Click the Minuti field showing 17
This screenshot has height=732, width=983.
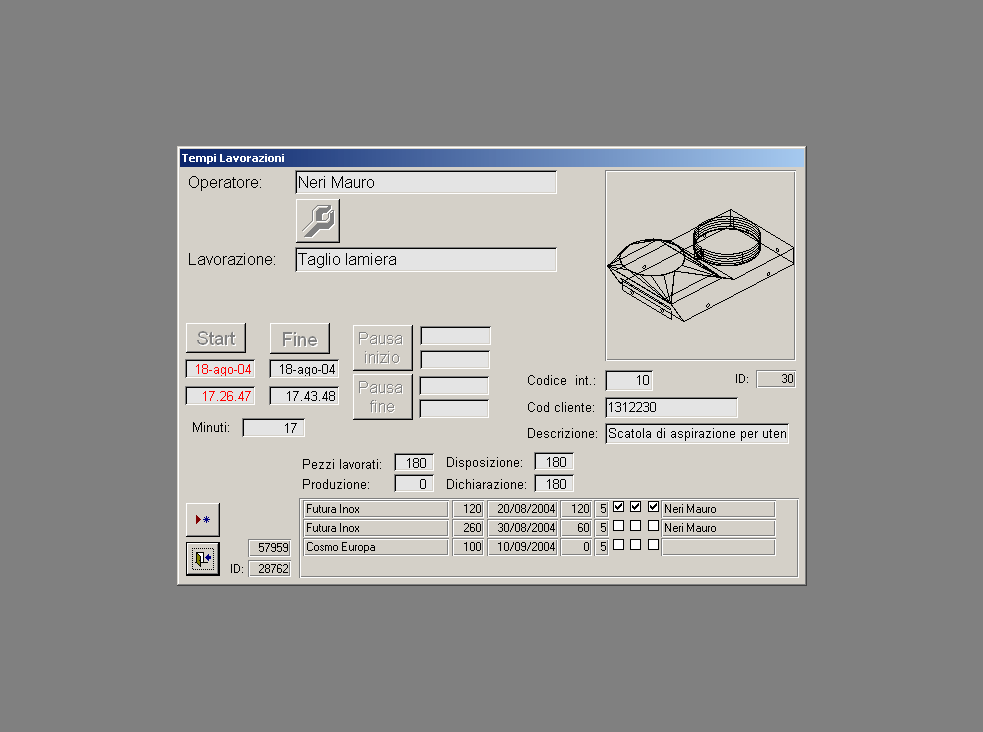[x=273, y=428]
